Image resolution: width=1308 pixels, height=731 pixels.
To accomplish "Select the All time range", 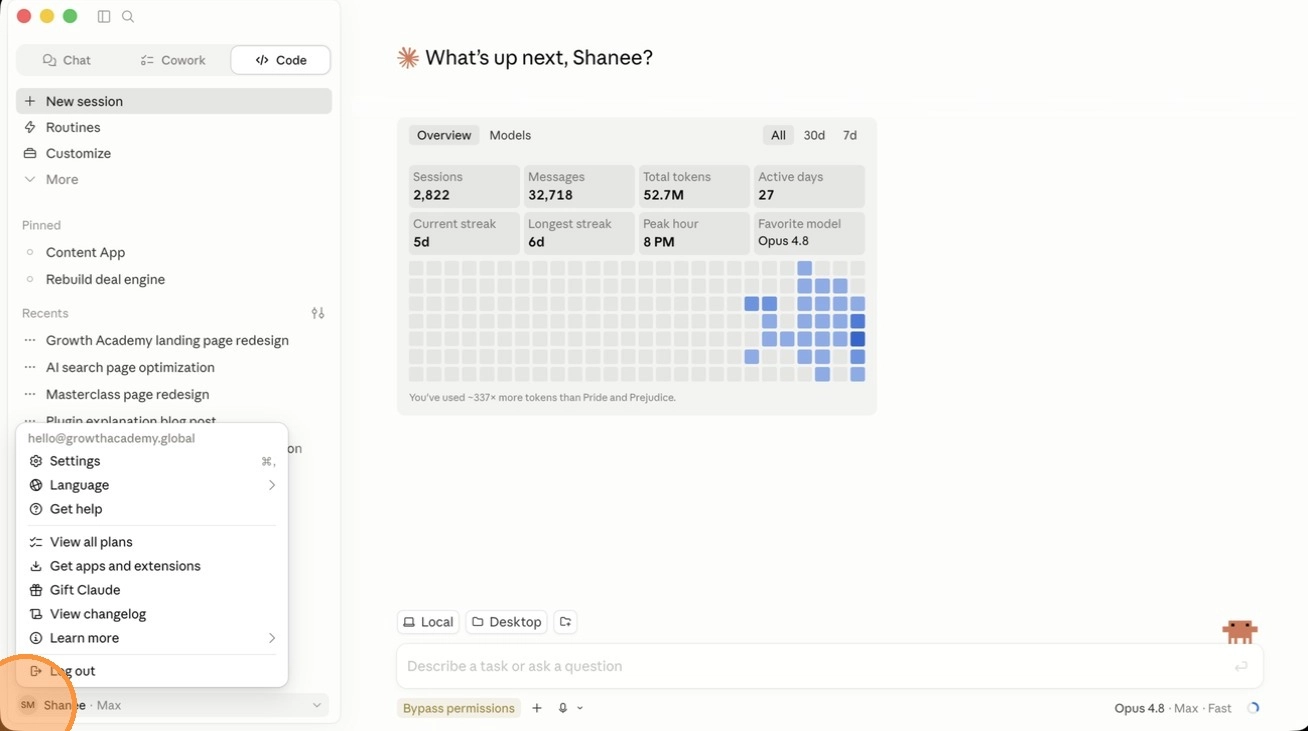I will 778,135.
